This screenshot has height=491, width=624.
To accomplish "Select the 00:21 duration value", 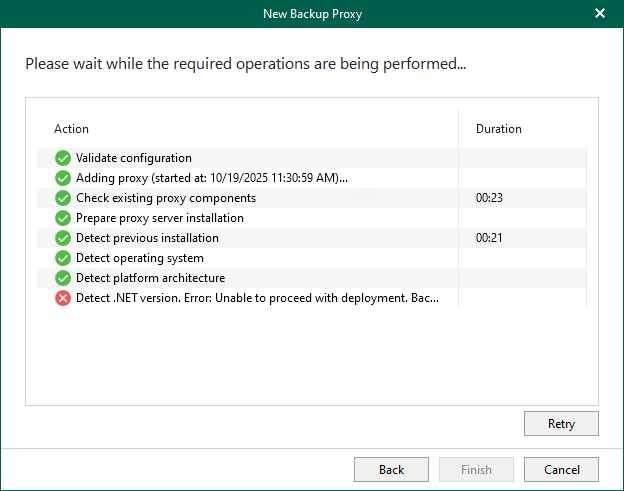I will tap(489, 238).
